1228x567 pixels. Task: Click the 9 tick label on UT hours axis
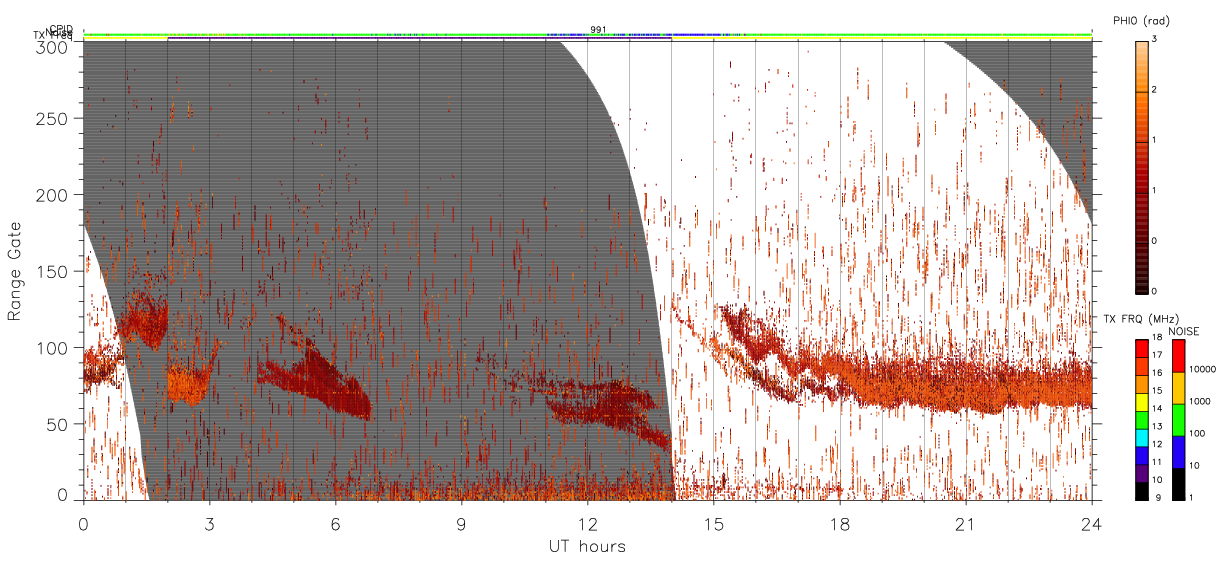click(x=461, y=524)
